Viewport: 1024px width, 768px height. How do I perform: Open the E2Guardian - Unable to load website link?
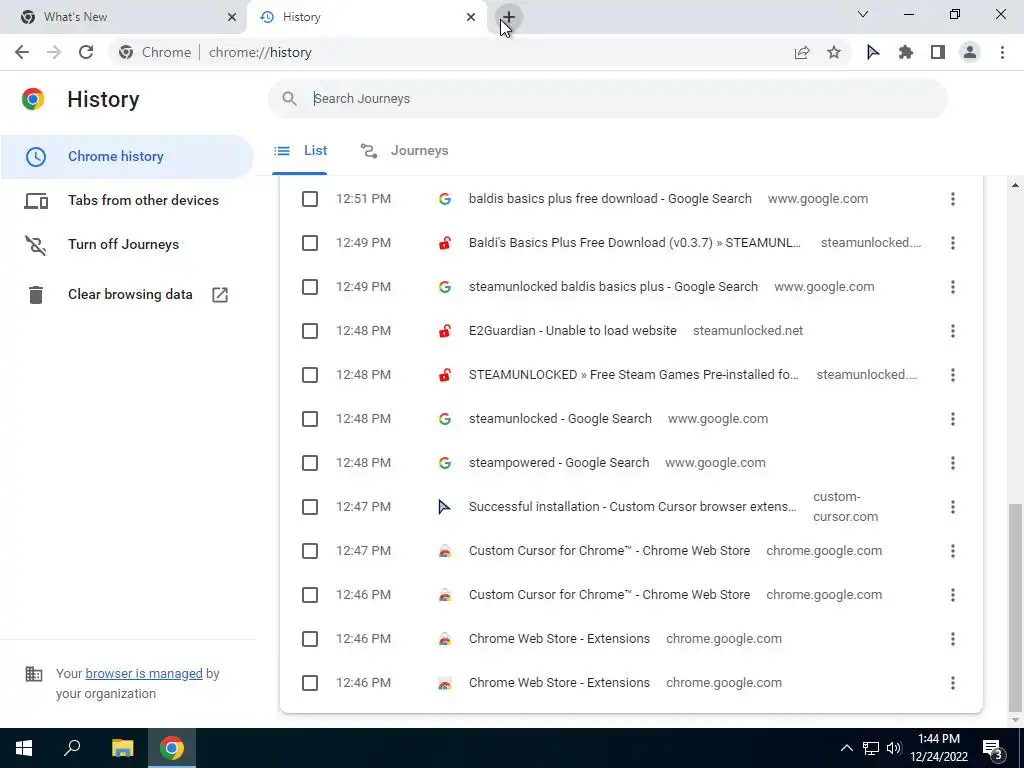[x=573, y=331]
